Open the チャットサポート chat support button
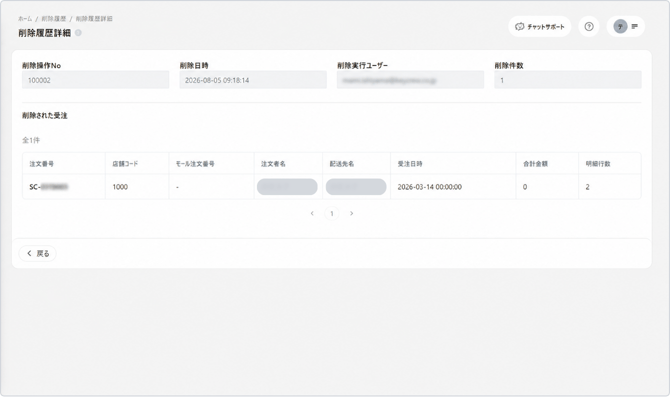 tap(540, 27)
